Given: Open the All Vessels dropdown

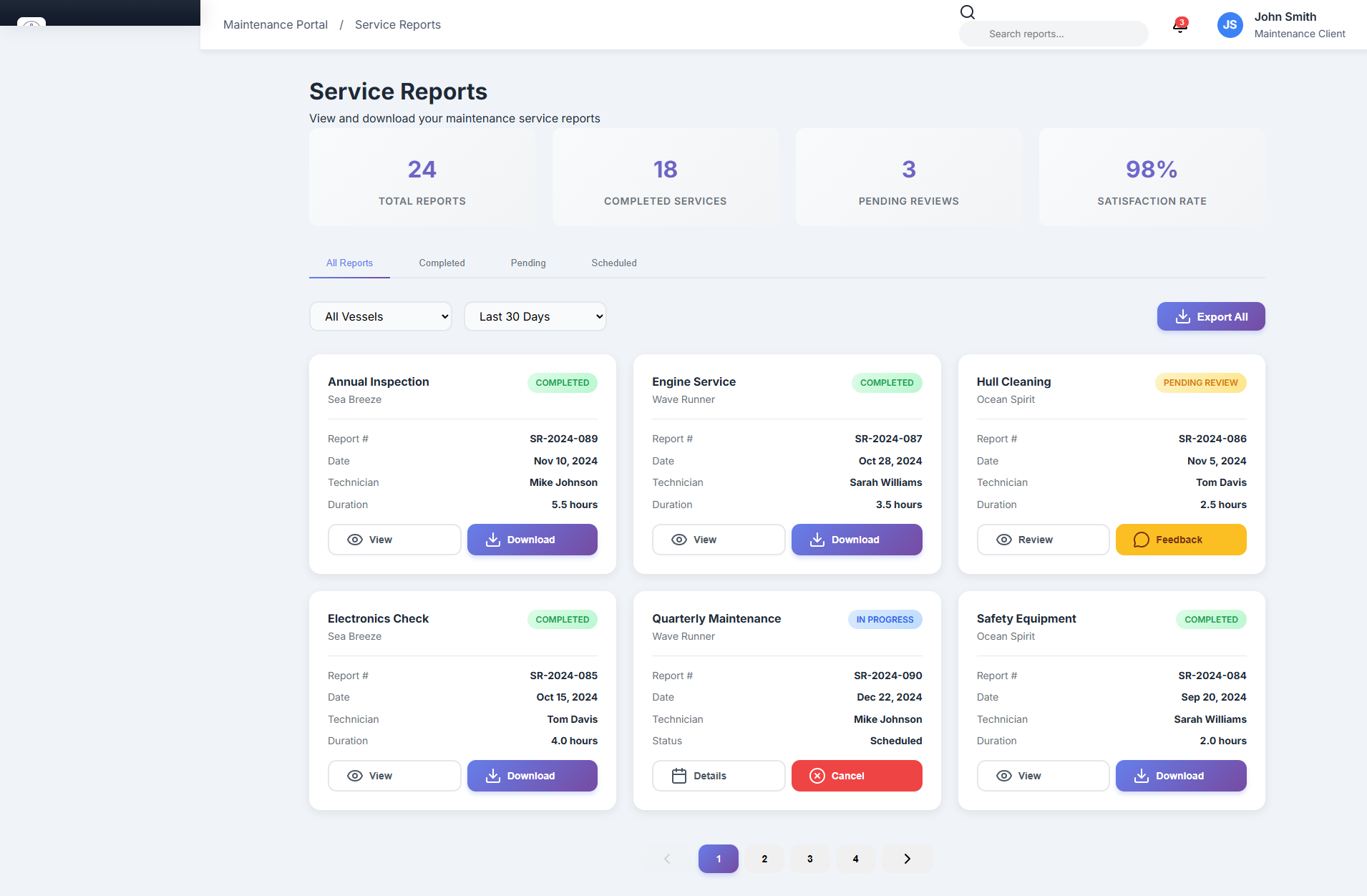Looking at the screenshot, I should coord(380,316).
